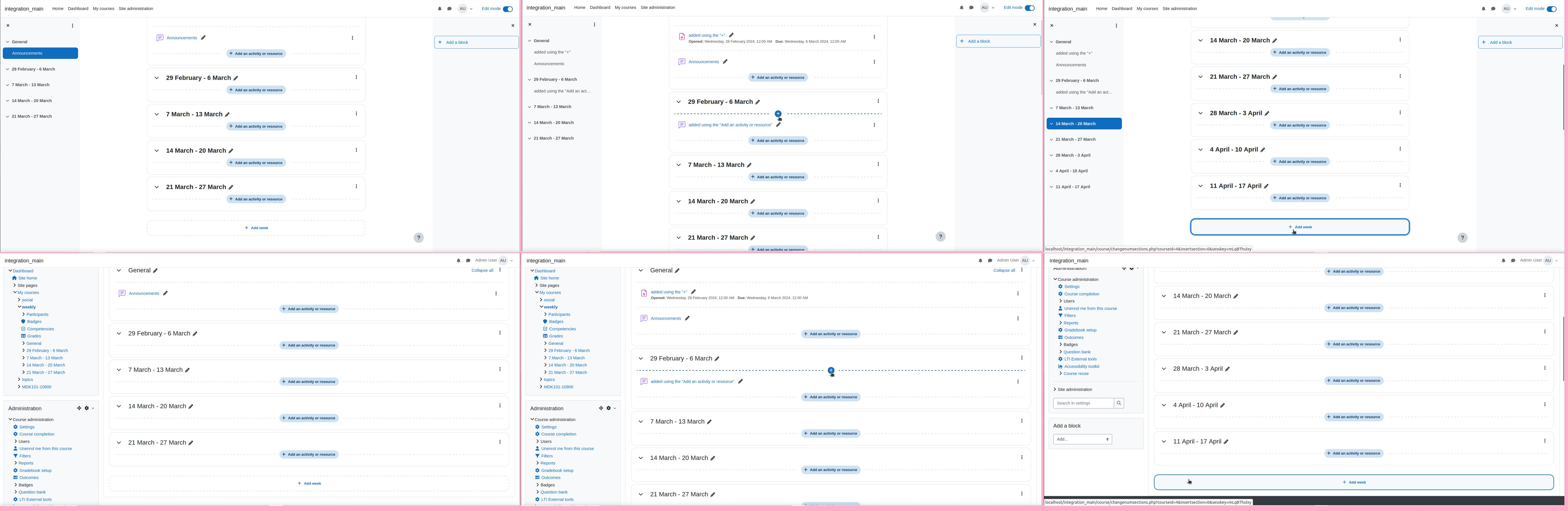Image resolution: width=1568 pixels, height=511 pixels.
Task: Open AU user menu dropdown in top-middle panel
Action: coord(987,8)
